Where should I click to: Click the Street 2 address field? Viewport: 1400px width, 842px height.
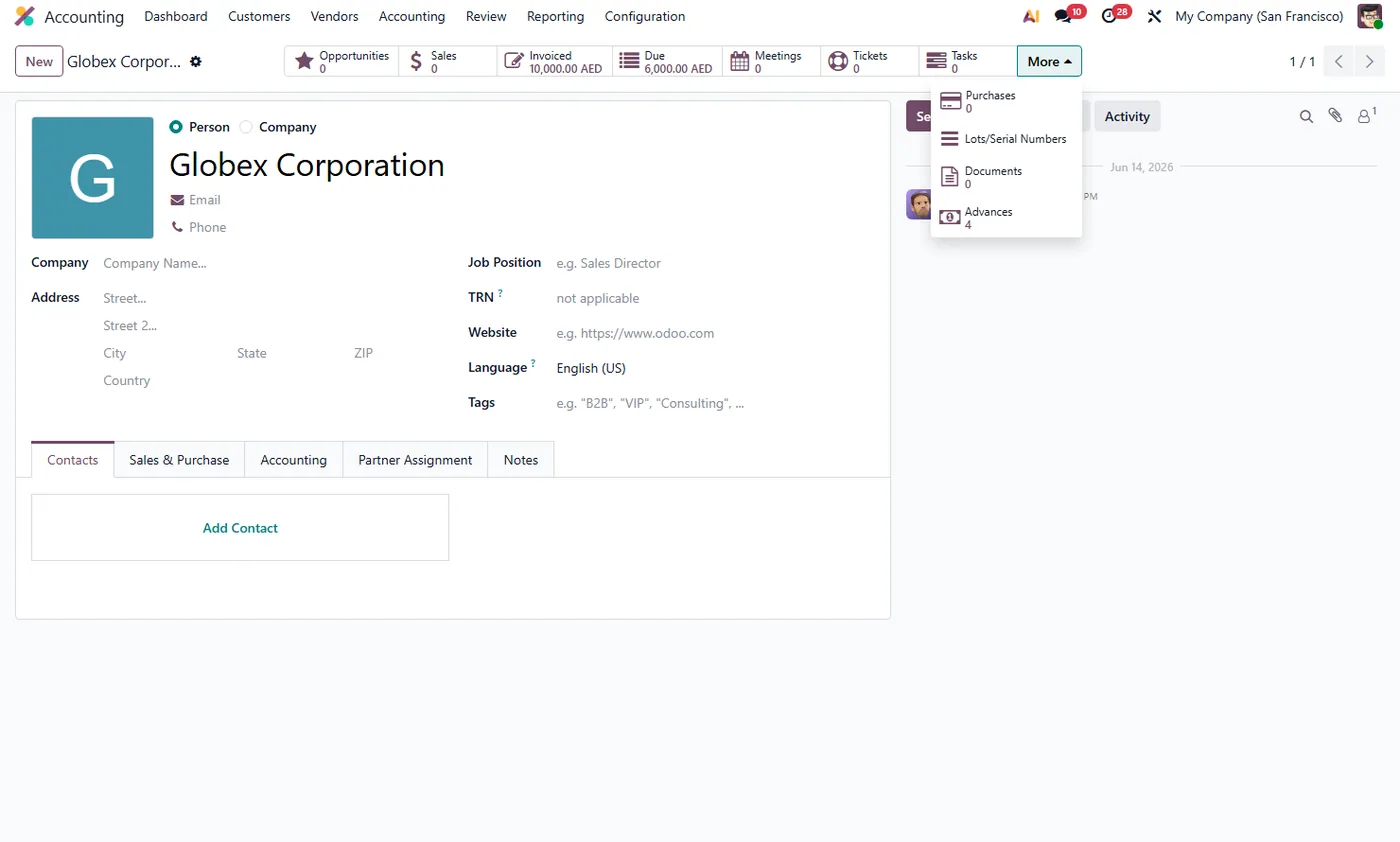[x=272, y=326]
